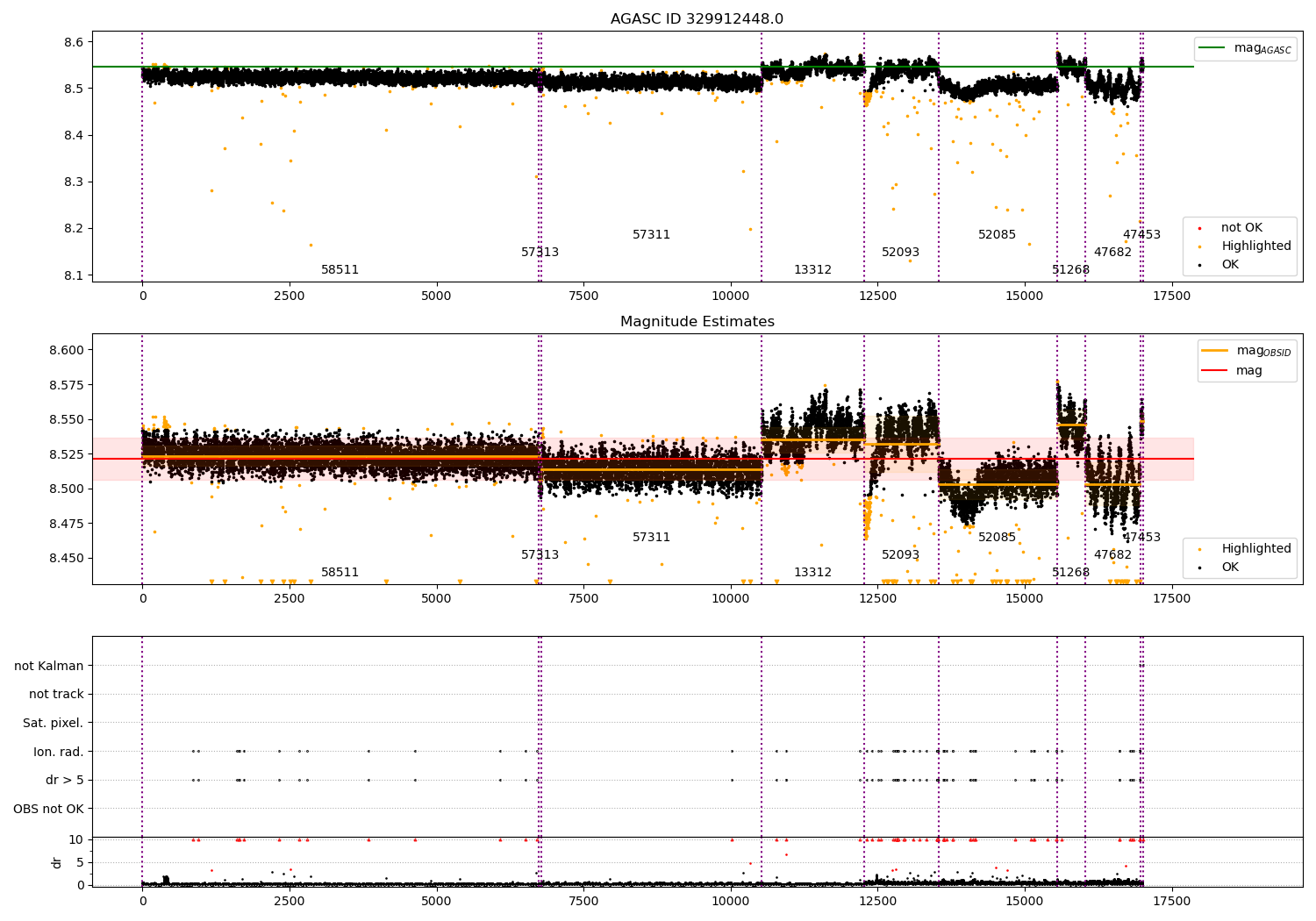This screenshot has width=1316, height=921.
Task: Click 'not OK' entry in top panel legend
Action: [1241, 227]
